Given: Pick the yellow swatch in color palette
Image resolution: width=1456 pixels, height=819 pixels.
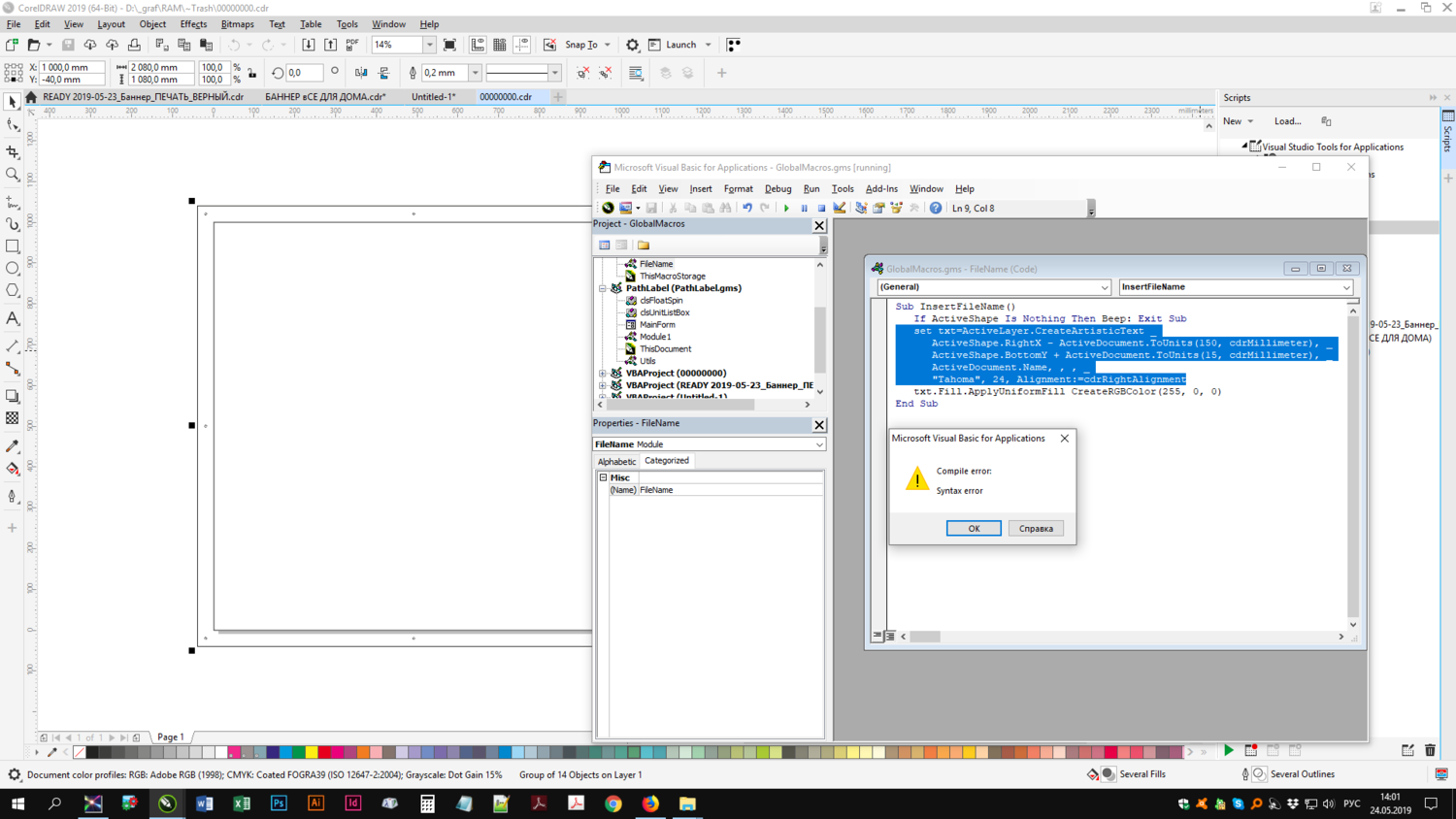Looking at the screenshot, I should tap(312, 752).
